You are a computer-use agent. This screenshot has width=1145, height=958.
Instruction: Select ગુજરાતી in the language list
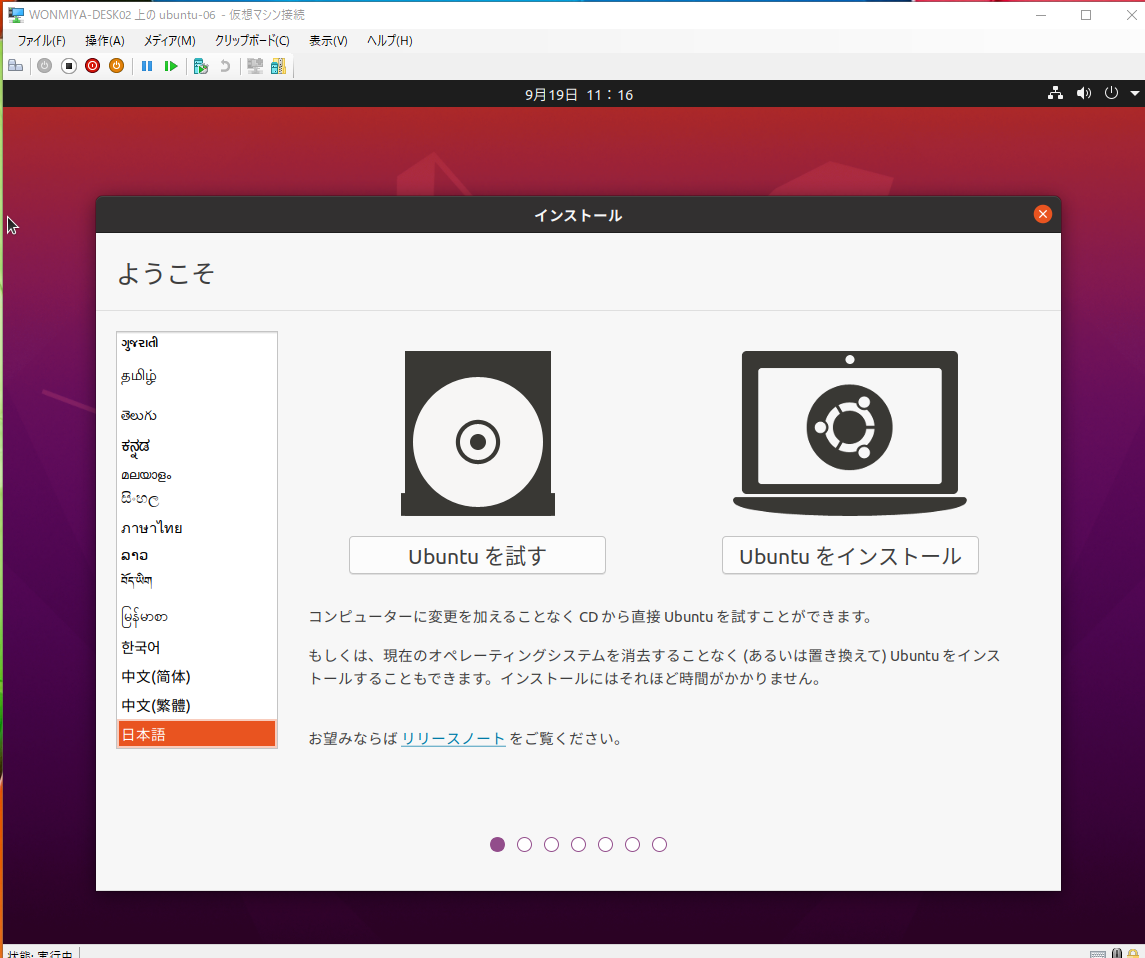(x=196, y=343)
